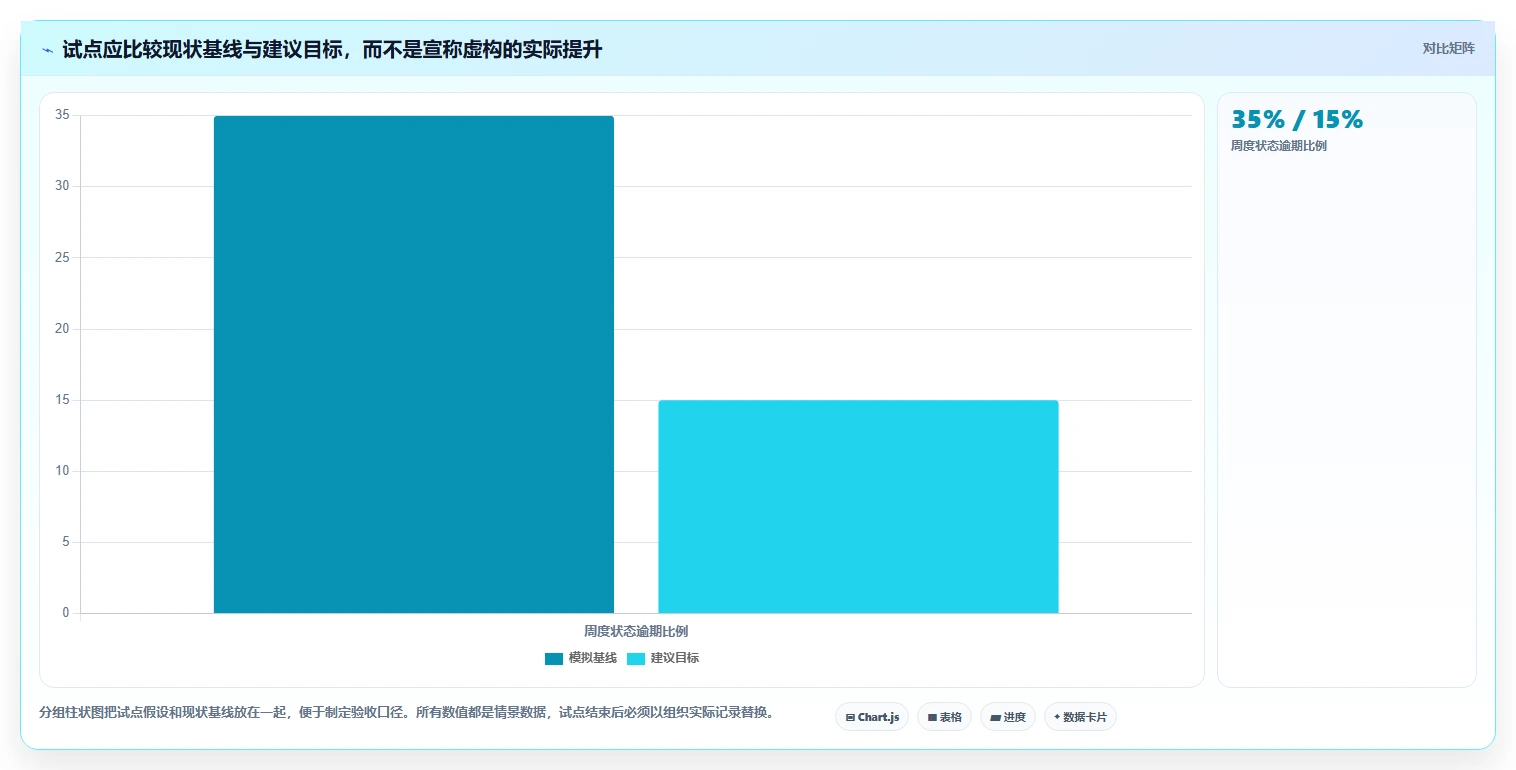1516x770 pixels.
Task: Click the 模拟基线 legend label
Action: 593,658
